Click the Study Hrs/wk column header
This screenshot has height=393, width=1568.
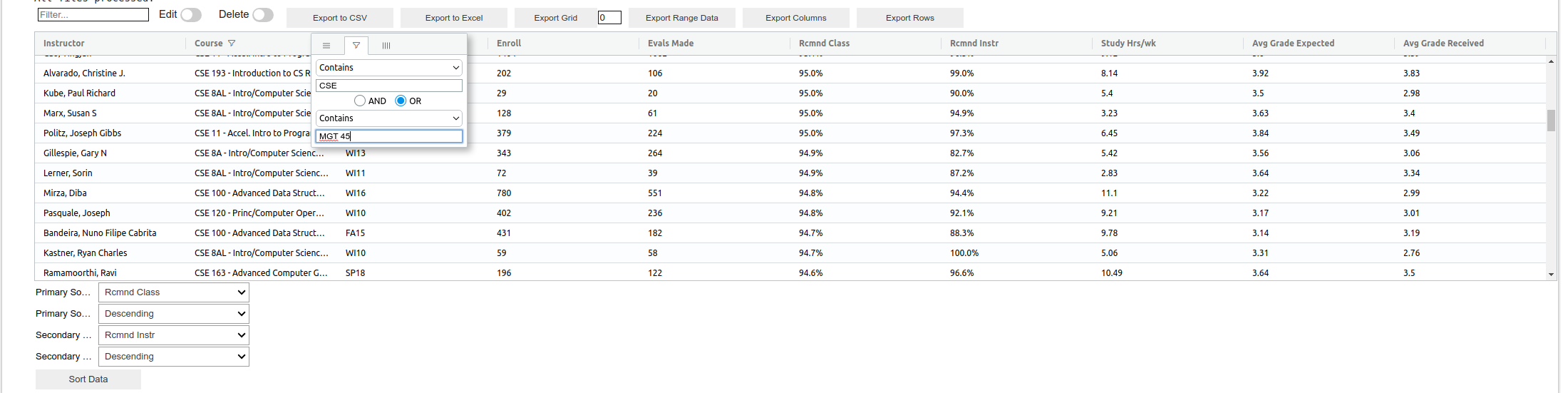[1128, 44]
